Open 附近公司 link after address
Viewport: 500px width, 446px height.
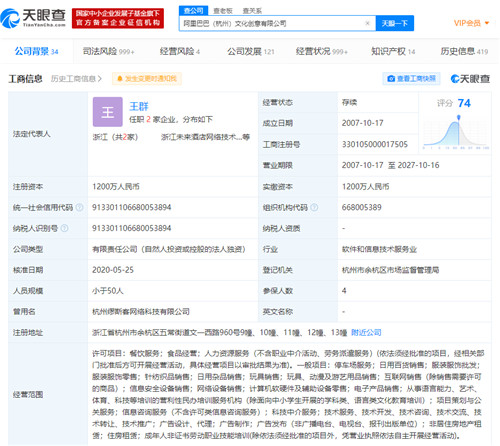pos(366,332)
